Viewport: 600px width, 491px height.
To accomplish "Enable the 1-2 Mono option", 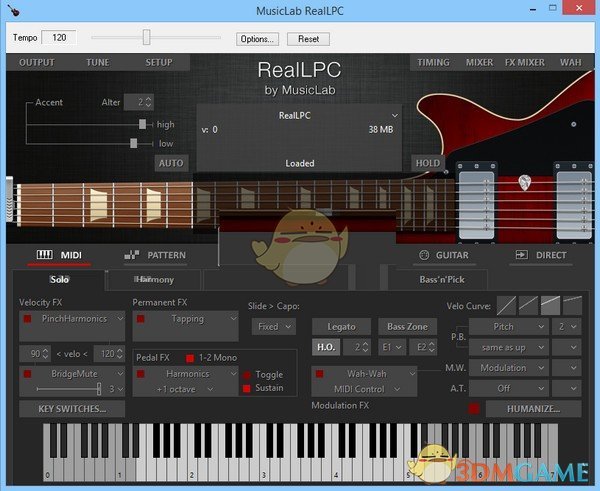I will pyautogui.click(x=189, y=358).
